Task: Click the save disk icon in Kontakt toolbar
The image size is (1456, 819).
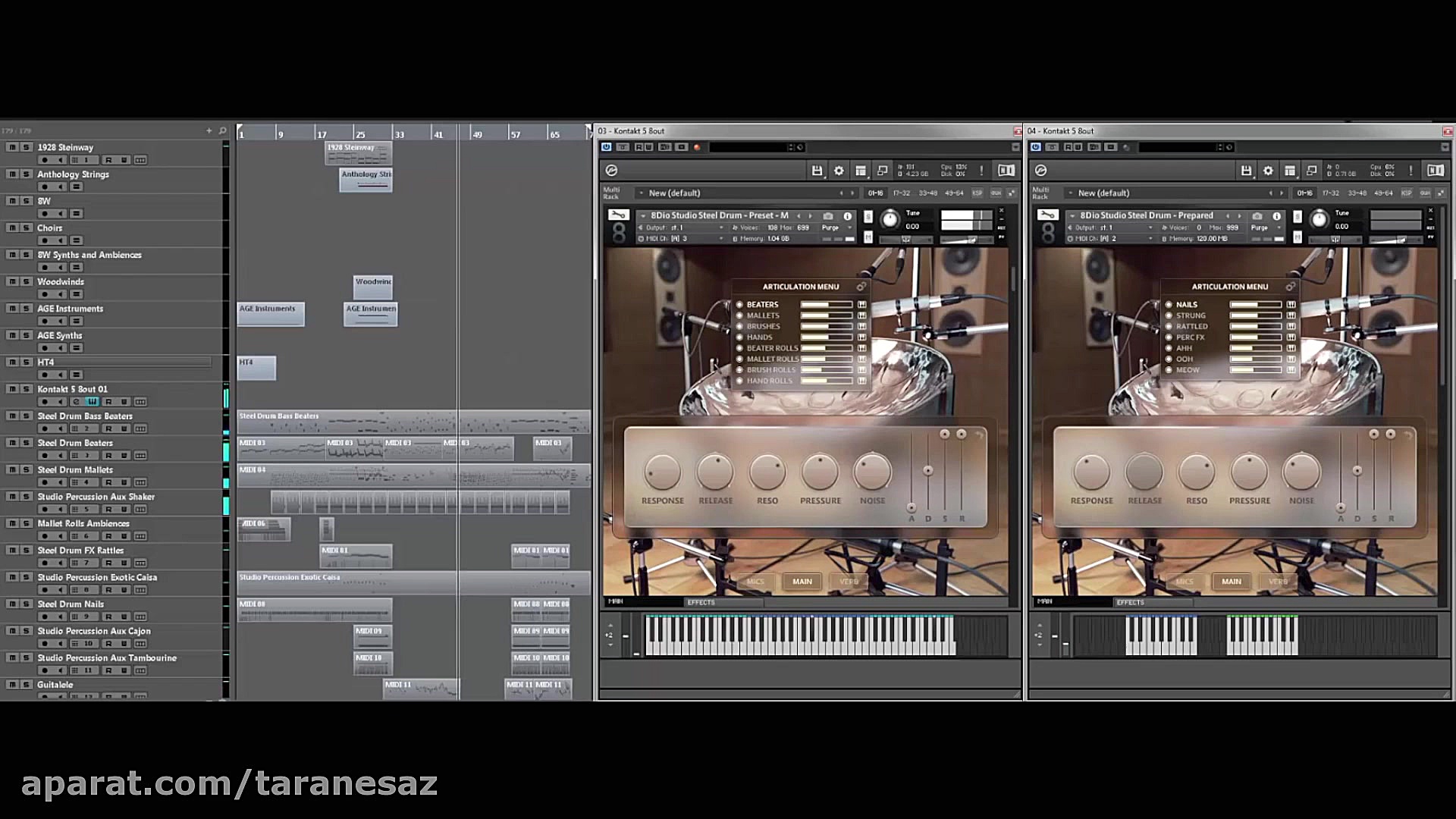Action: pyautogui.click(x=817, y=171)
